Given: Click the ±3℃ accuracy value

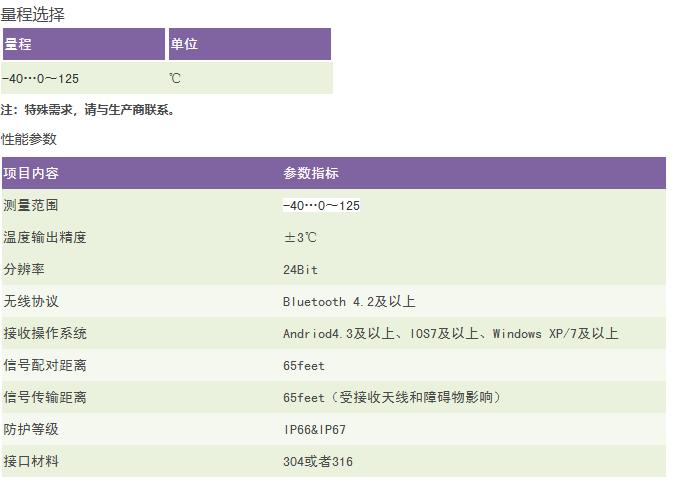Looking at the screenshot, I should 300,237.
